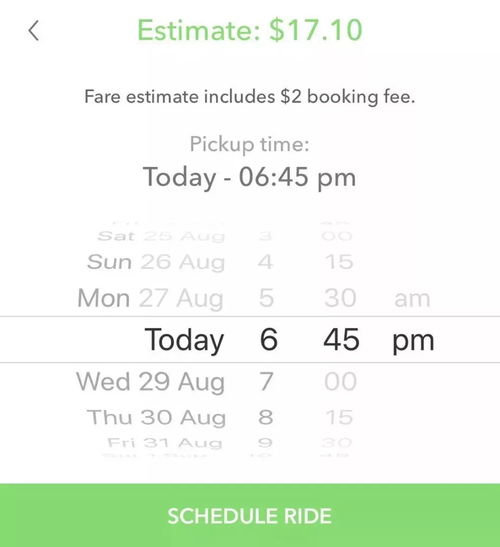Choose Sun 26 Aug date row
500x547 pixels.
tap(156, 262)
